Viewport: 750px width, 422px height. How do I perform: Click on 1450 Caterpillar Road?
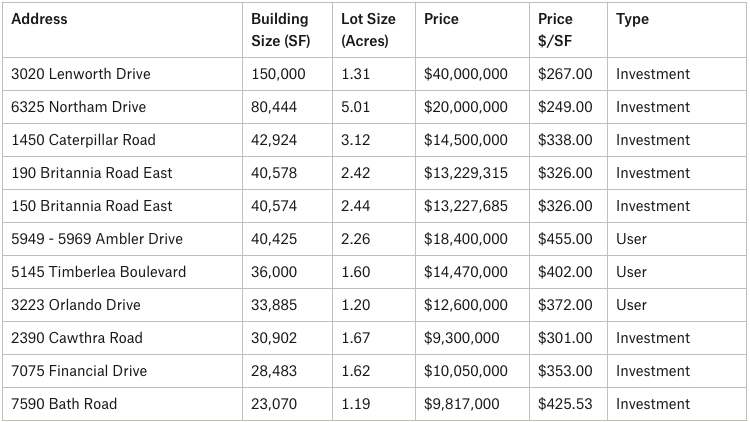click(x=83, y=140)
